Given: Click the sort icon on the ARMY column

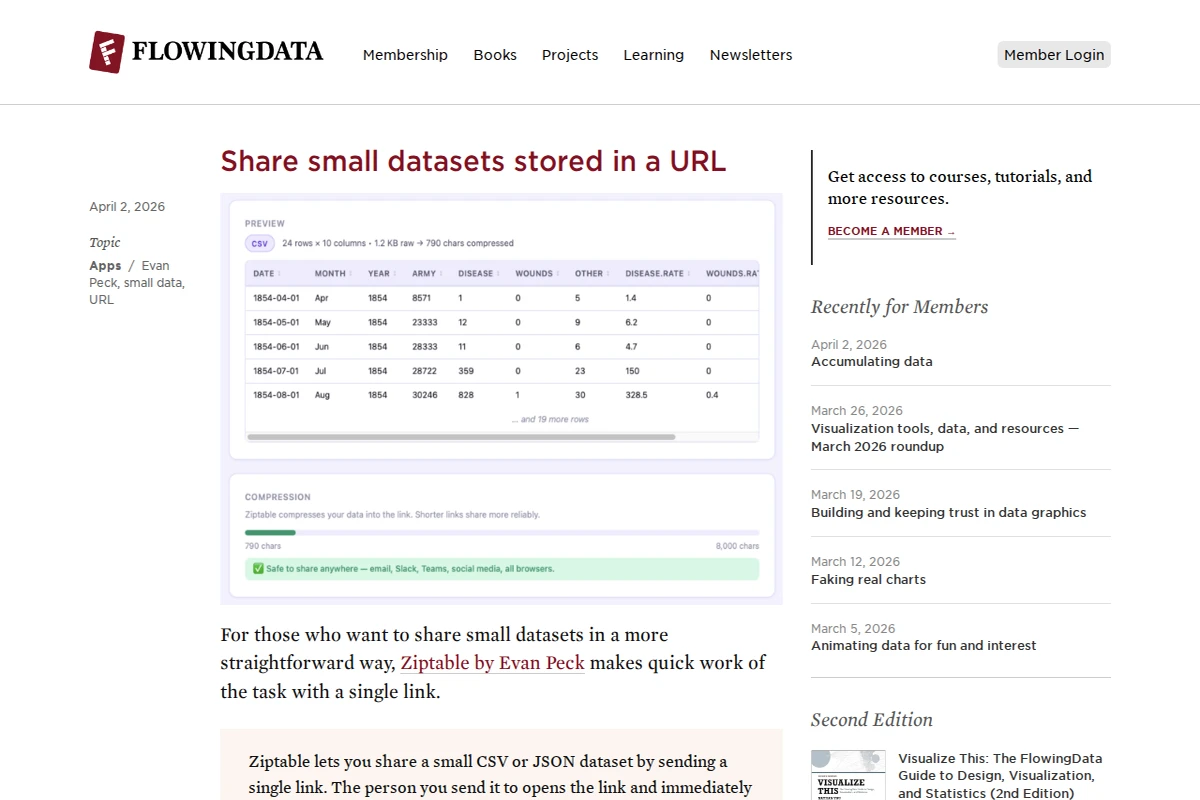Looking at the screenshot, I should 440,273.
